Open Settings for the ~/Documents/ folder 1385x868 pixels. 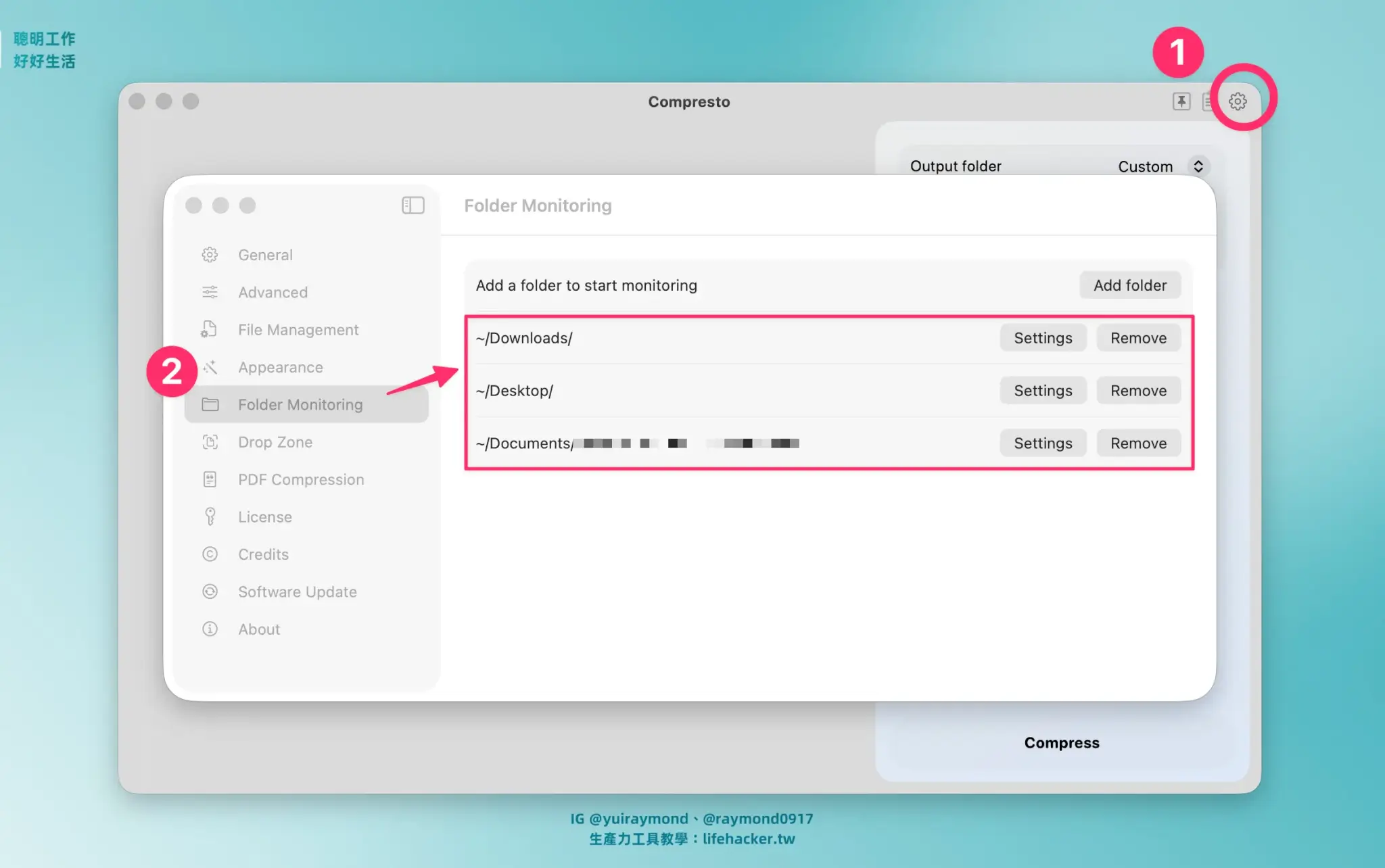[x=1042, y=443]
